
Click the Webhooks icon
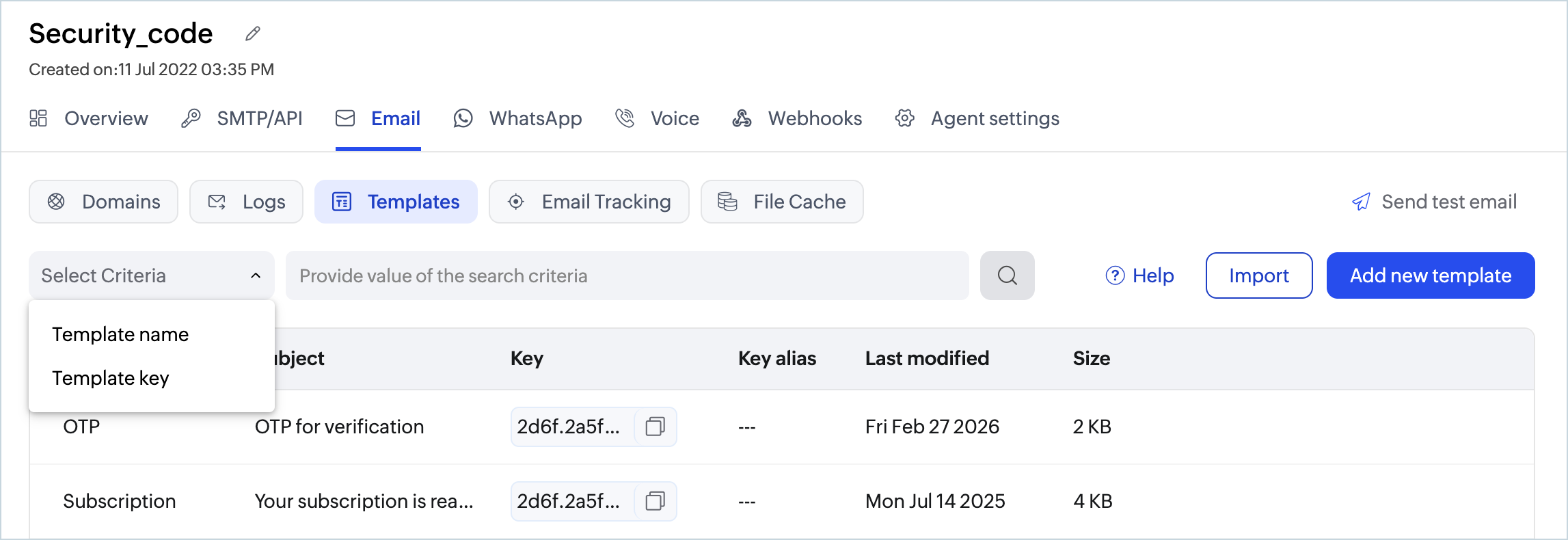click(742, 118)
